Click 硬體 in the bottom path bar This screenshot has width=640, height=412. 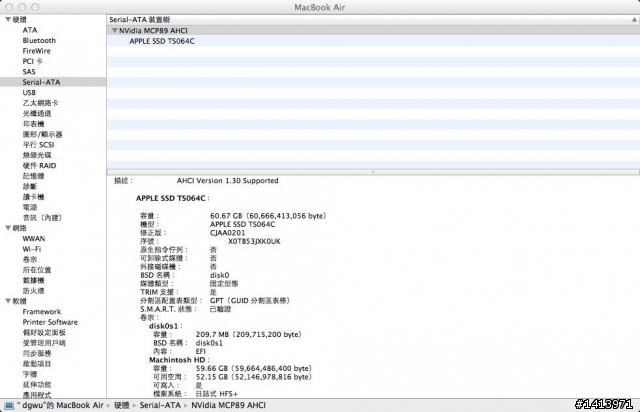click(122, 405)
